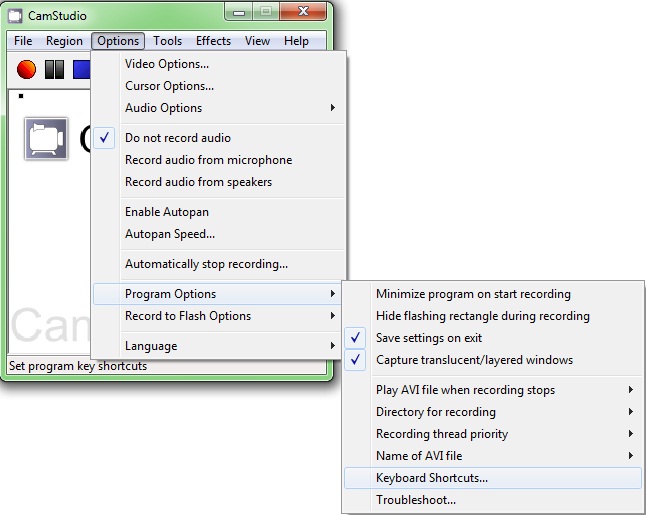
Task: Expand 'Directory for recording' submenu
Action: tap(493, 412)
